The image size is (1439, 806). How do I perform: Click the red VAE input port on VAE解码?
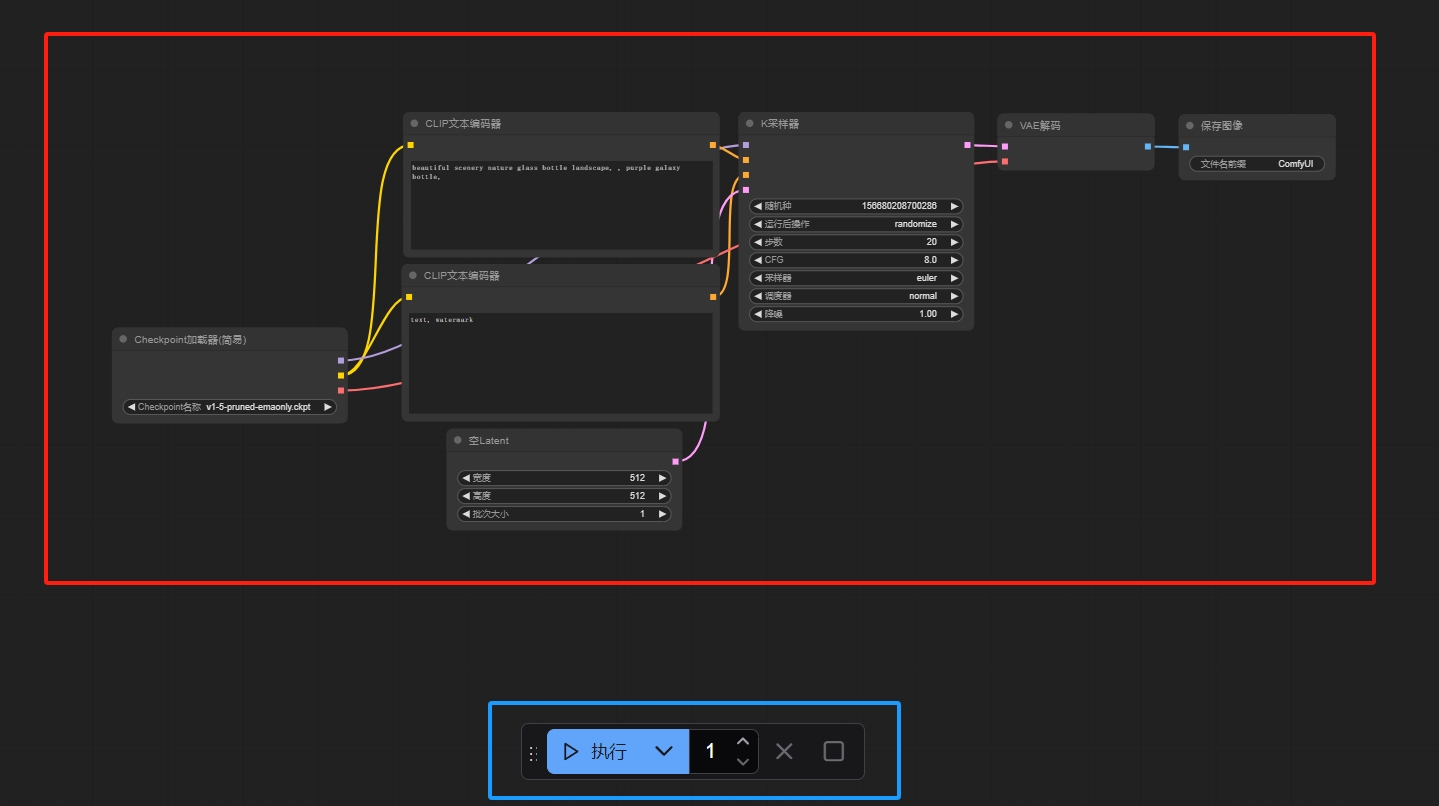point(1005,162)
